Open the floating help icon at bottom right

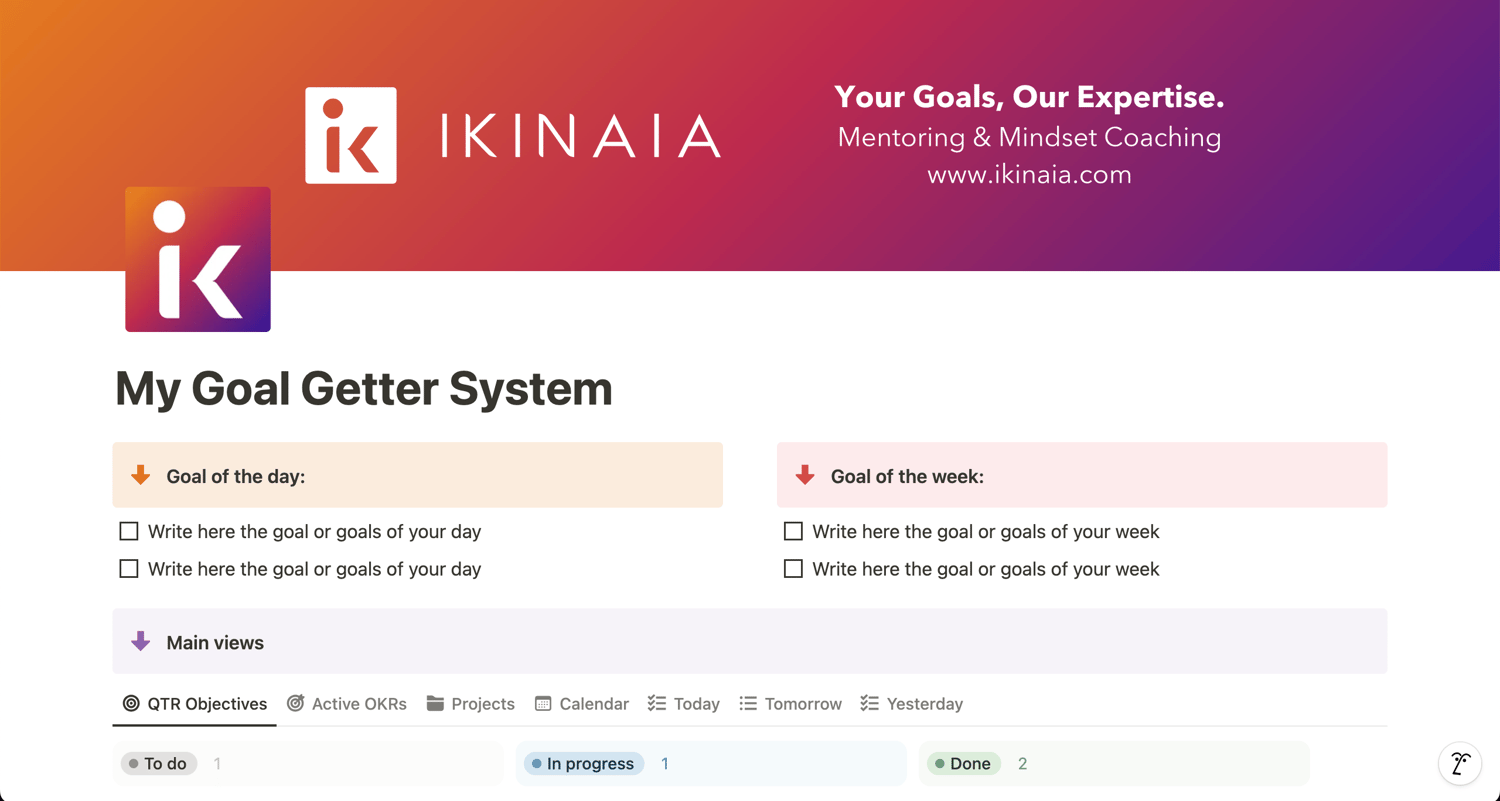[1460, 764]
